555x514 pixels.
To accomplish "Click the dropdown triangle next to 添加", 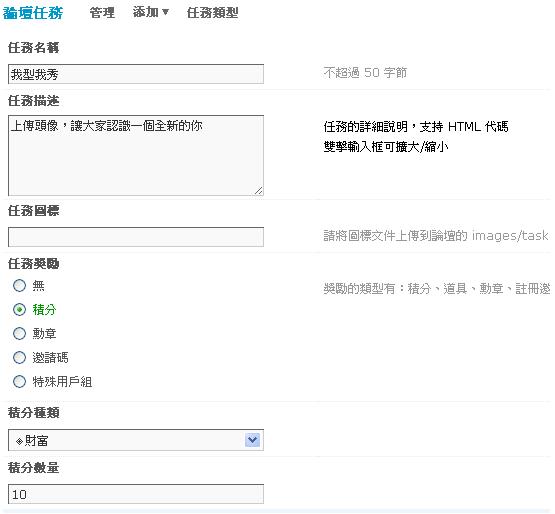I will tap(165, 13).
